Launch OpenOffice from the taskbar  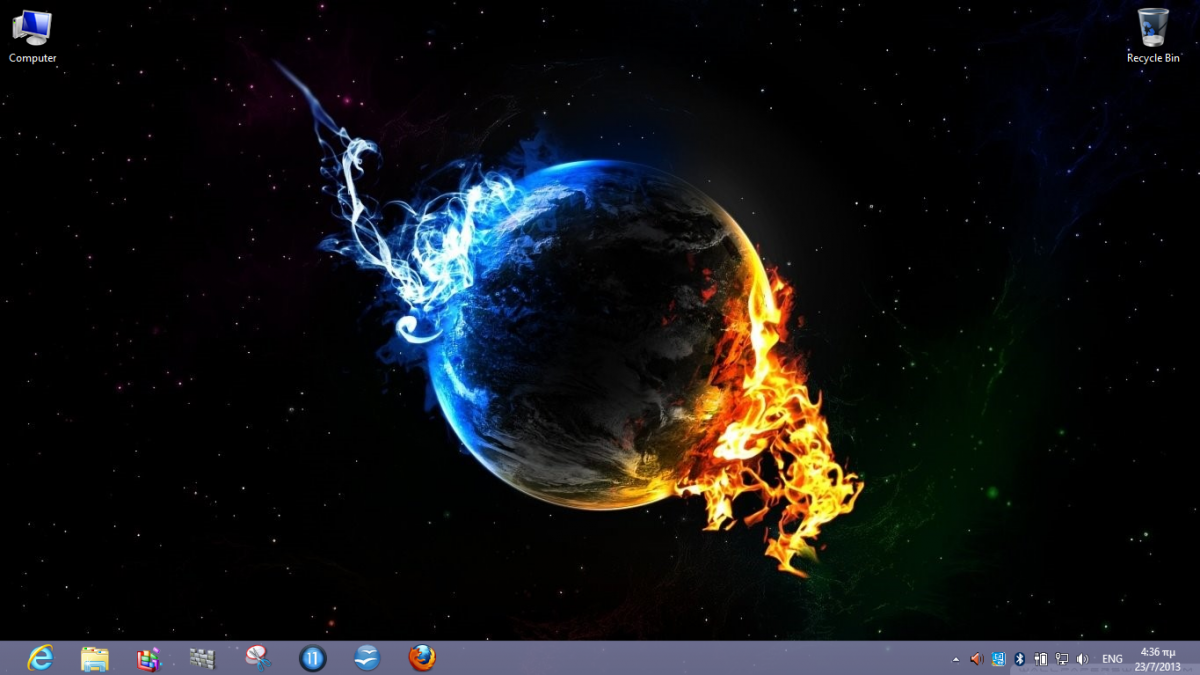click(x=367, y=658)
